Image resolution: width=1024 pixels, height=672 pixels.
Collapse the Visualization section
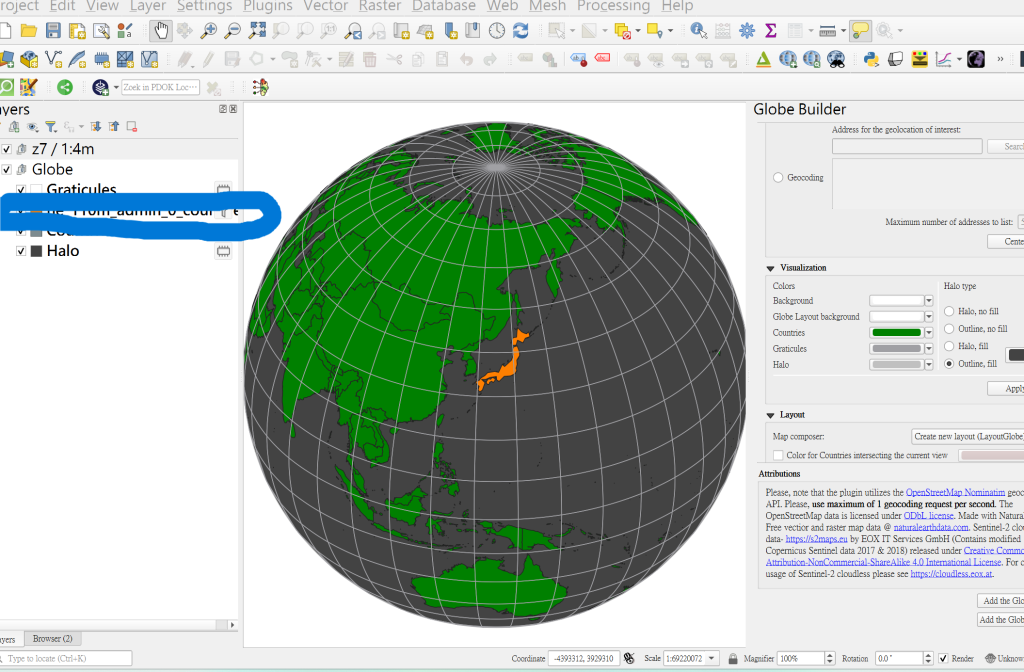coord(771,268)
